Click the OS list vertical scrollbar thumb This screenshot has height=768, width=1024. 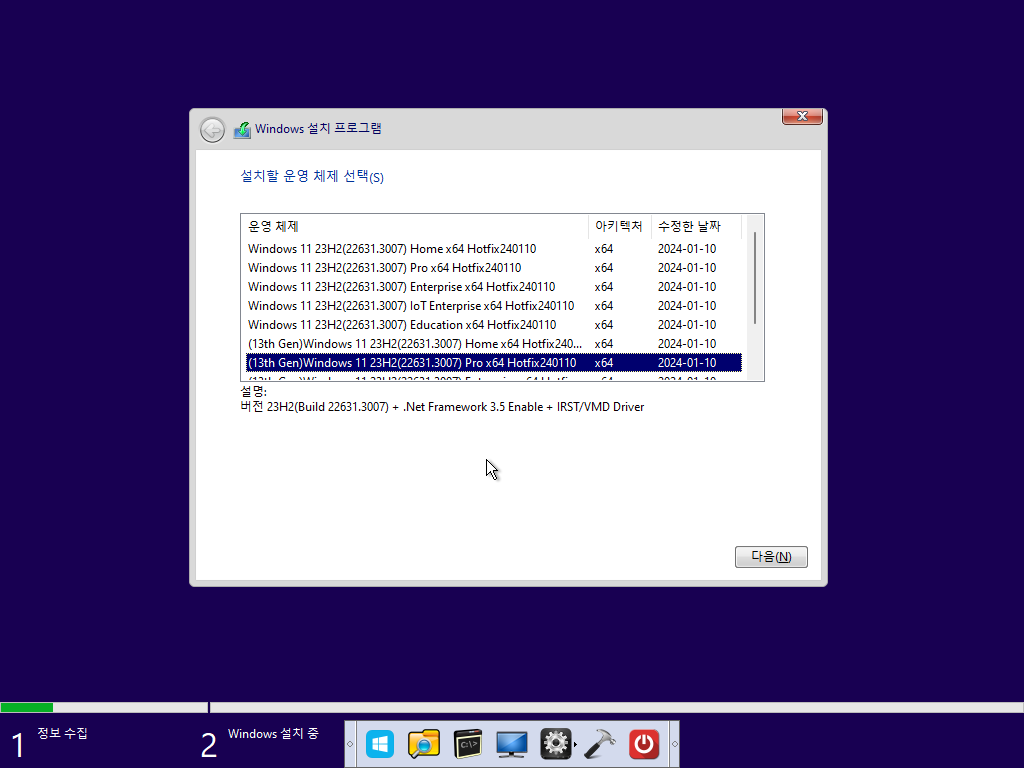pyautogui.click(x=755, y=278)
